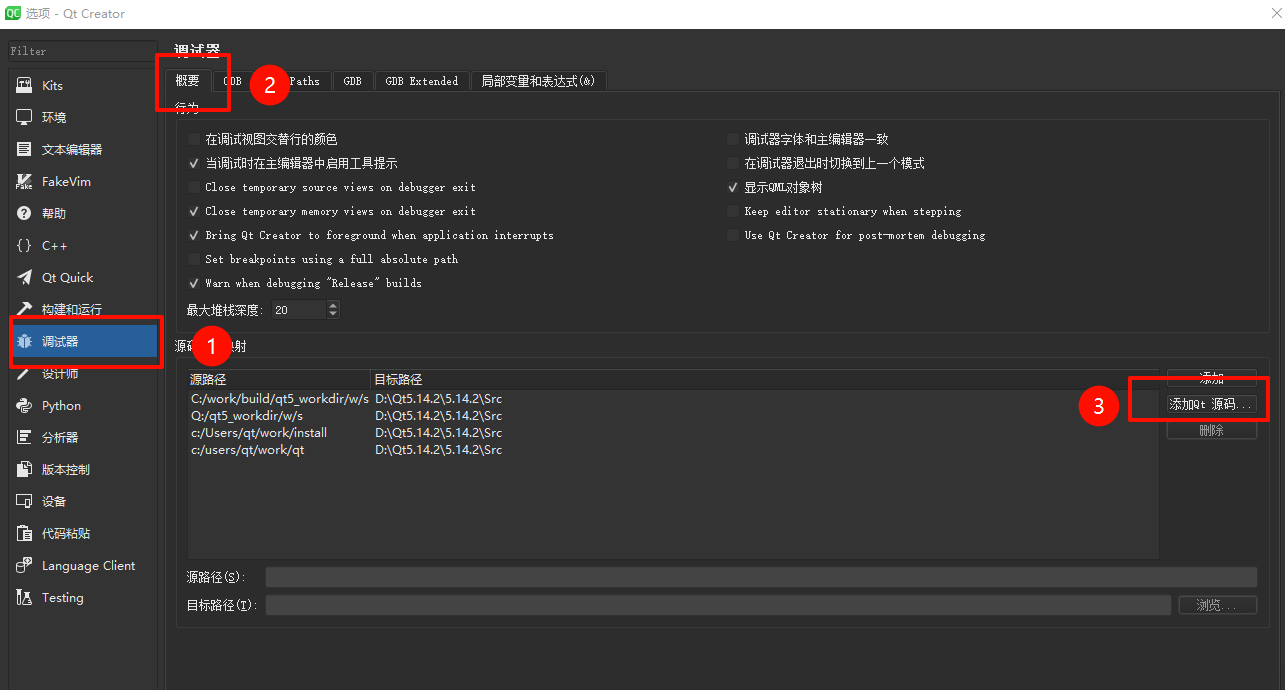The image size is (1285, 690).
Task: Switch to the CDB tab
Action: 232,81
